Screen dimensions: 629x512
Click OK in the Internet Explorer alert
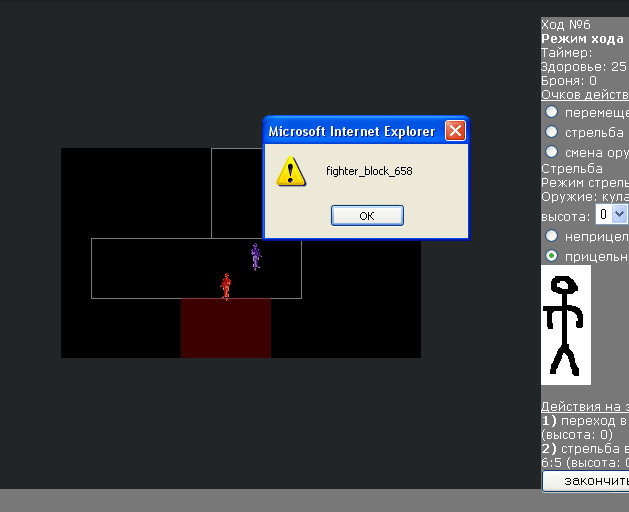[367, 216]
